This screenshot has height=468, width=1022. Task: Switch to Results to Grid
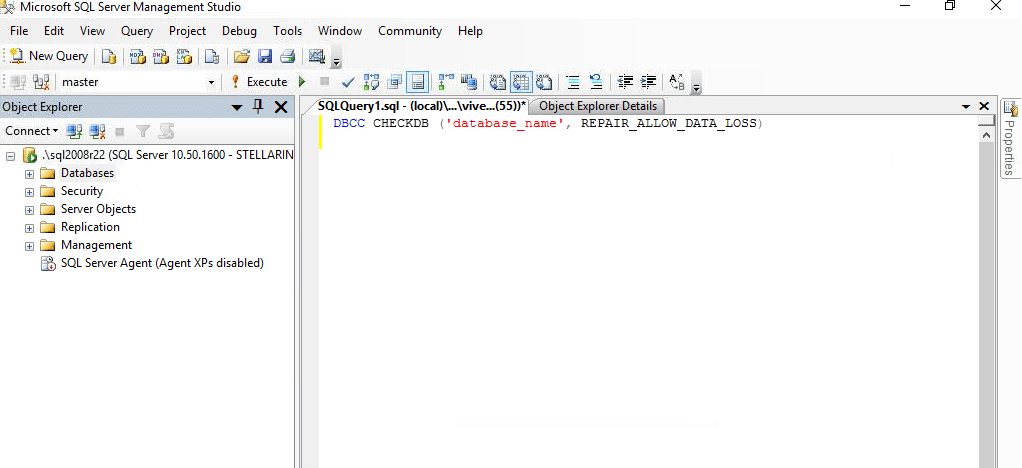520,82
